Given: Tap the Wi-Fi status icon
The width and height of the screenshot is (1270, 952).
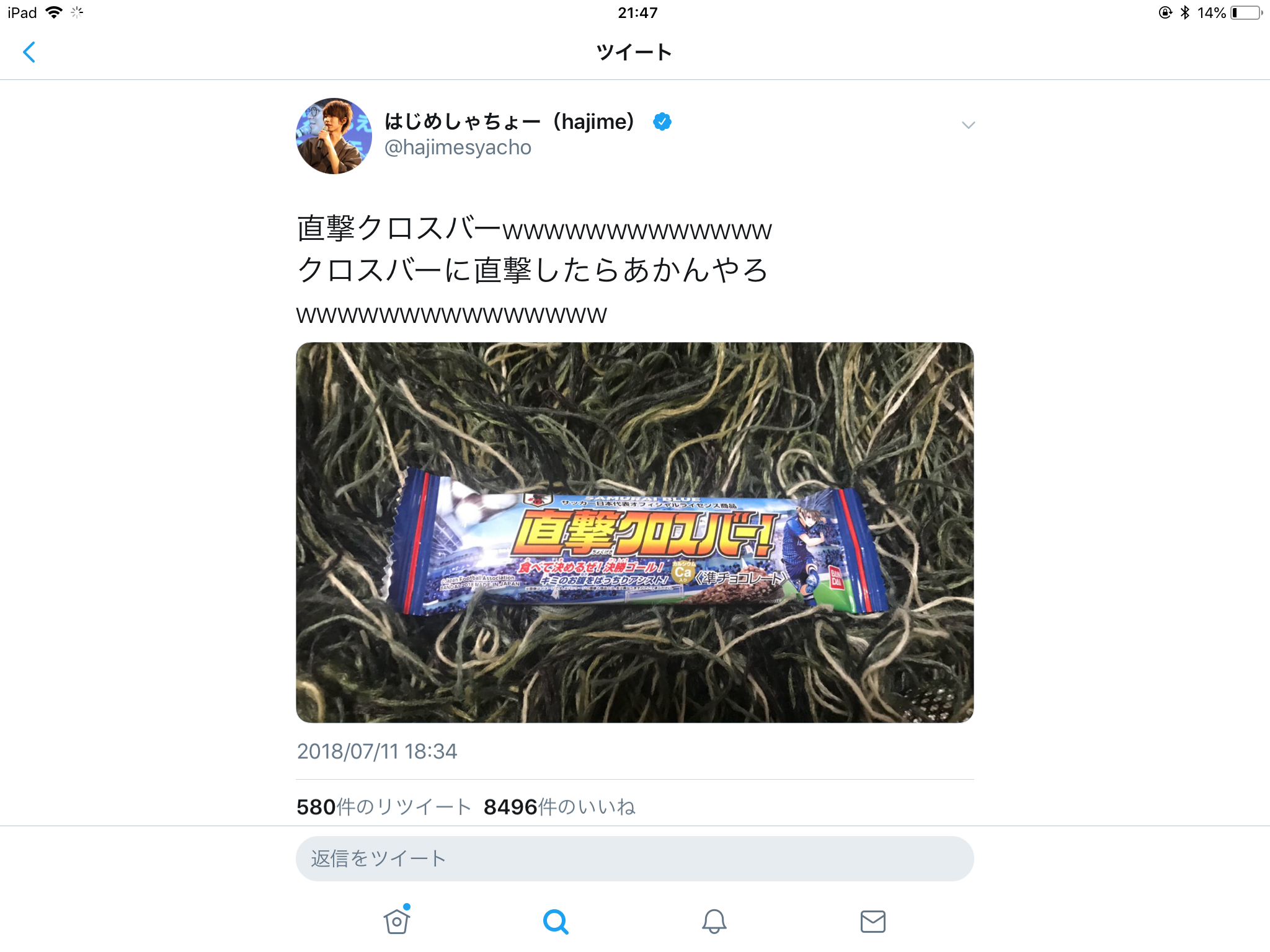Looking at the screenshot, I should tap(55, 12).
